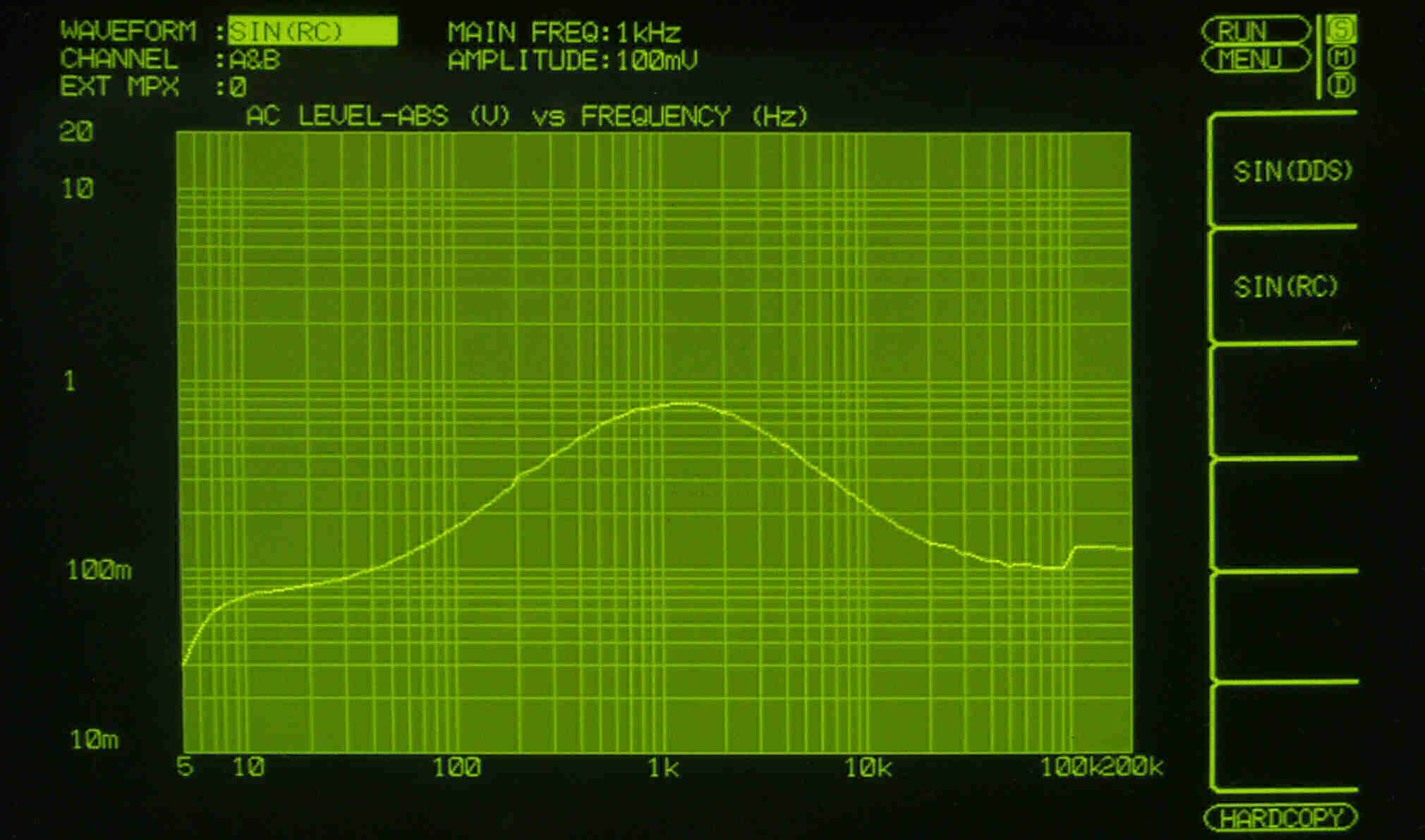Select the circled M indicator icon
This screenshot has height=840, width=1425.
coord(1341,57)
